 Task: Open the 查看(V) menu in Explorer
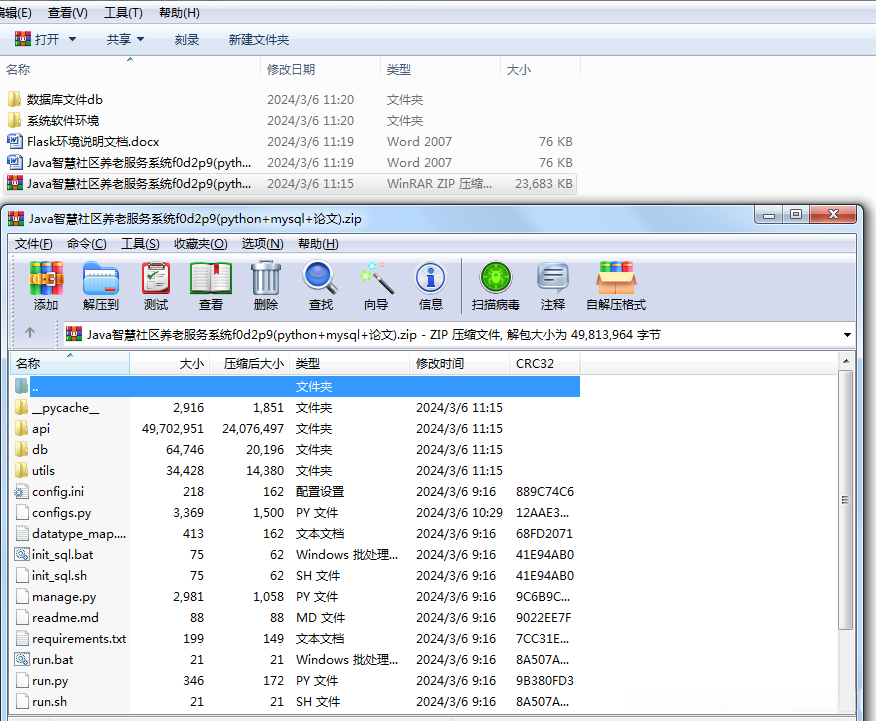[68, 12]
